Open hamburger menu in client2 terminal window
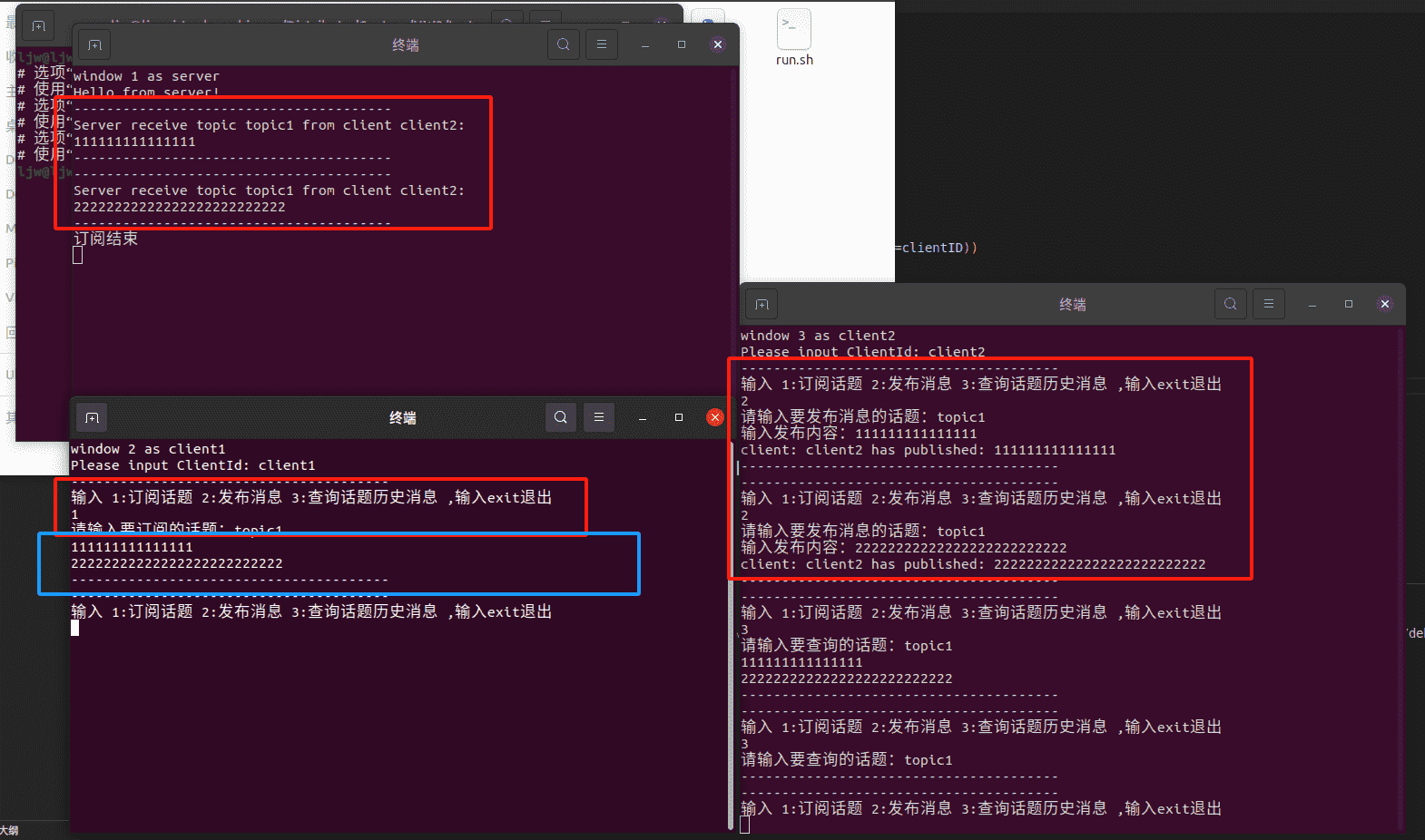 (1269, 304)
